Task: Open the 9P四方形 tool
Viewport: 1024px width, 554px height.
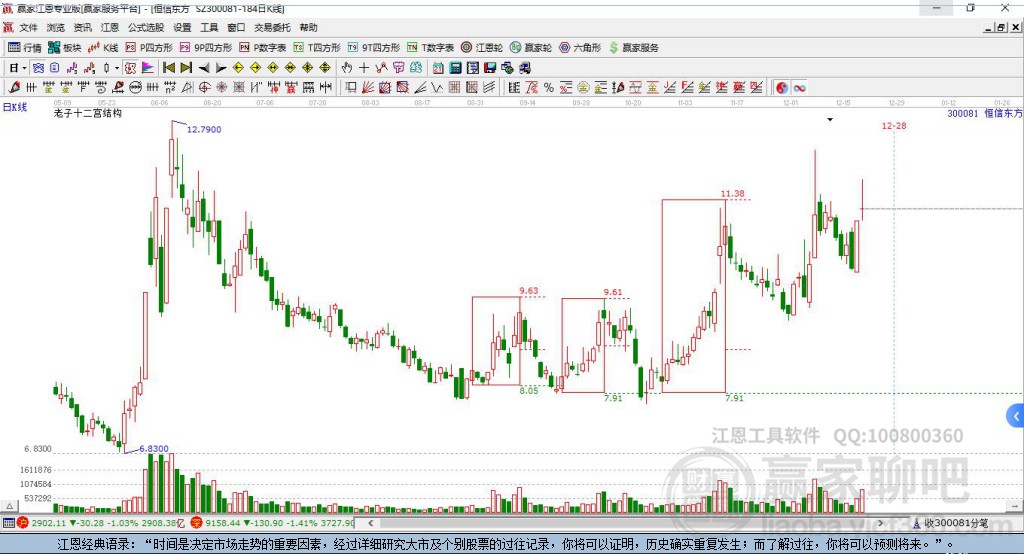Action: point(206,48)
